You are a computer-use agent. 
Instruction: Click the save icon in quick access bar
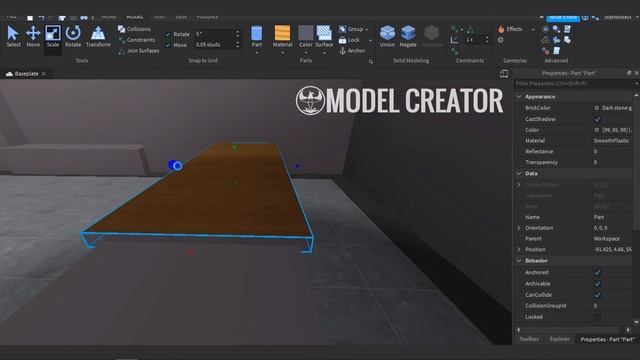[30, 18]
